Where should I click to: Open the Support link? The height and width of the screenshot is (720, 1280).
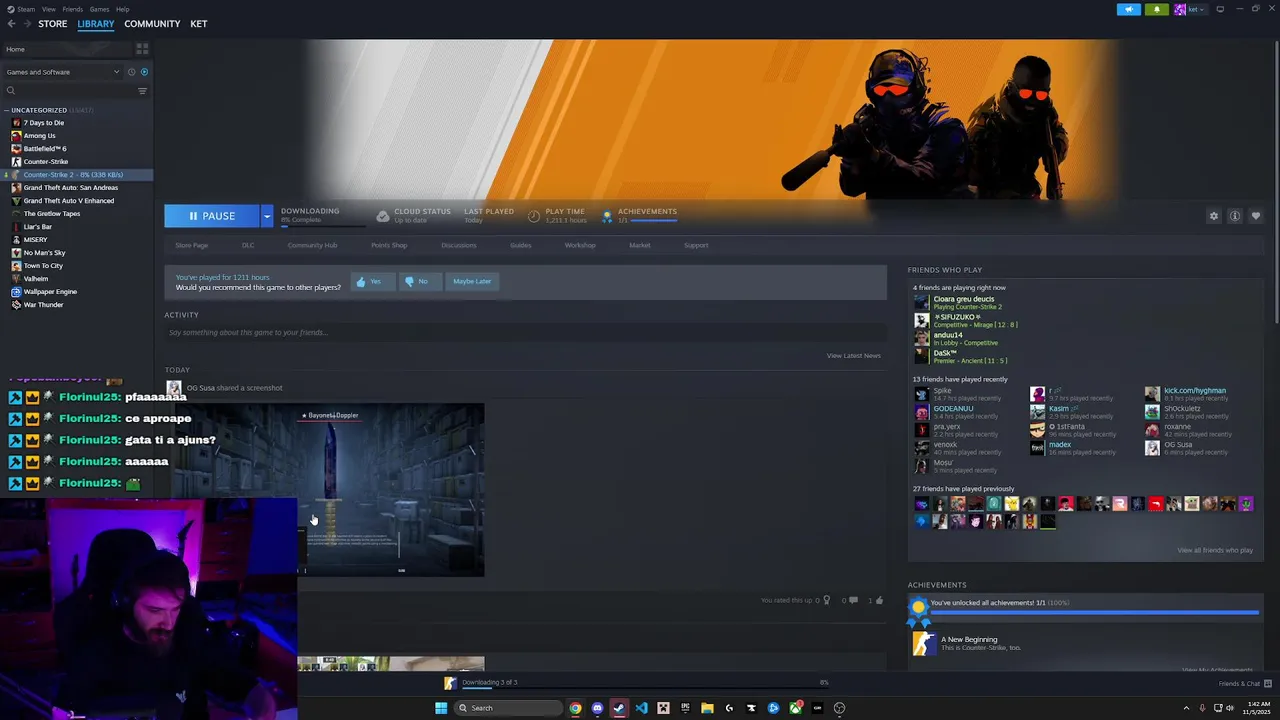point(696,245)
